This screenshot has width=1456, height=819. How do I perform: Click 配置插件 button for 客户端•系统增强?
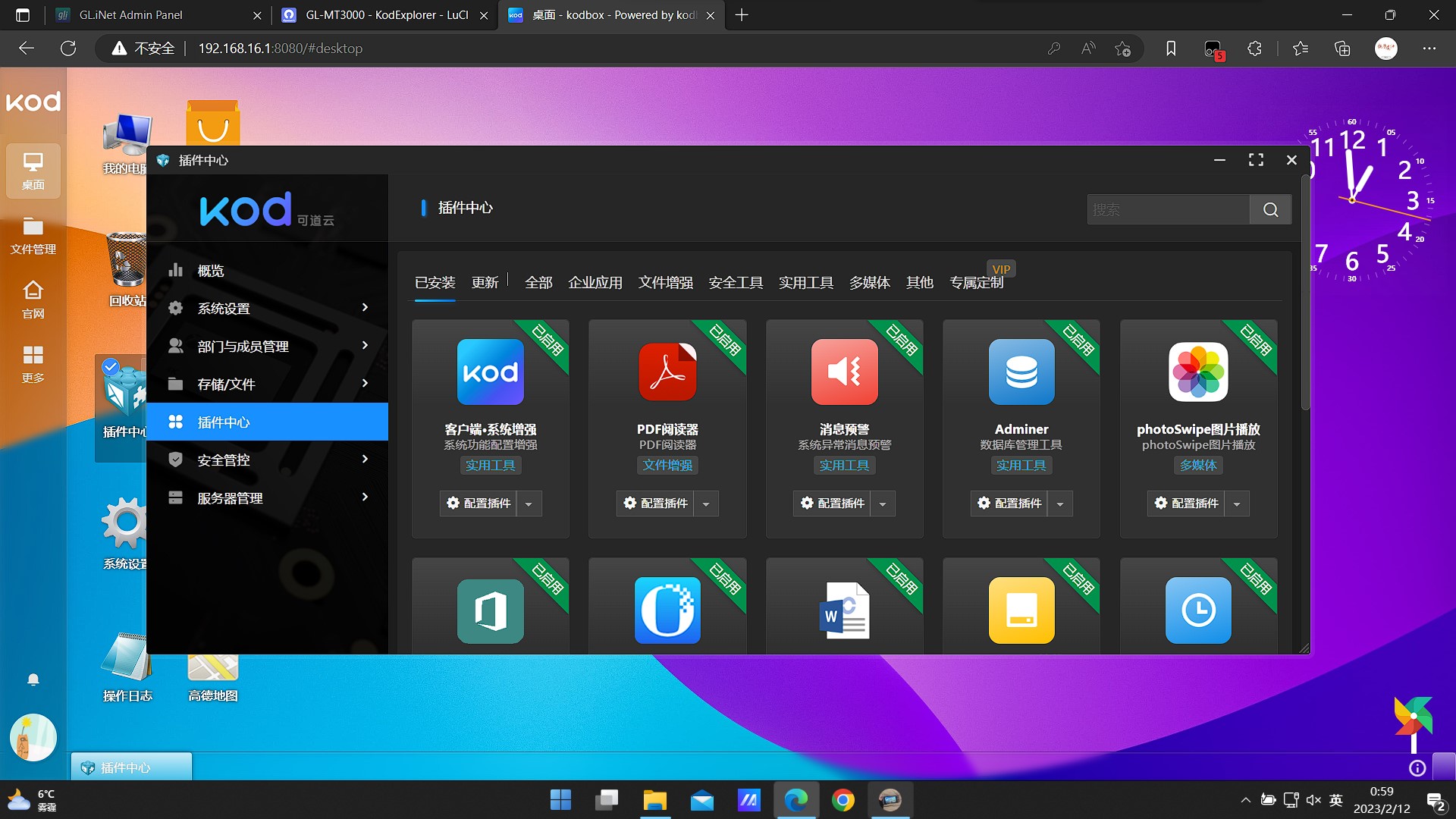479,504
